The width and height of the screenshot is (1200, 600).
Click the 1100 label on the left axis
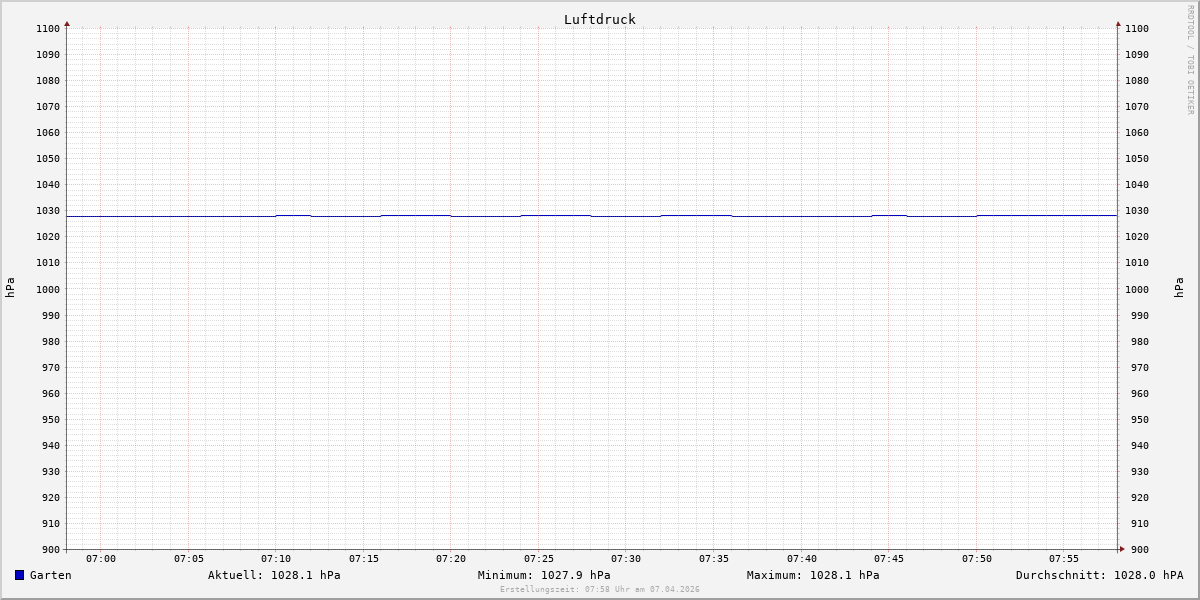(x=47, y=28)
